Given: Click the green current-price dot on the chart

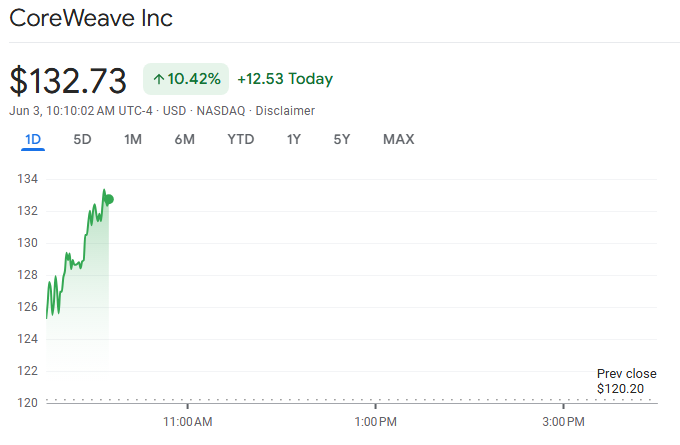Looking at the screenshot, I should click(108, 199).
